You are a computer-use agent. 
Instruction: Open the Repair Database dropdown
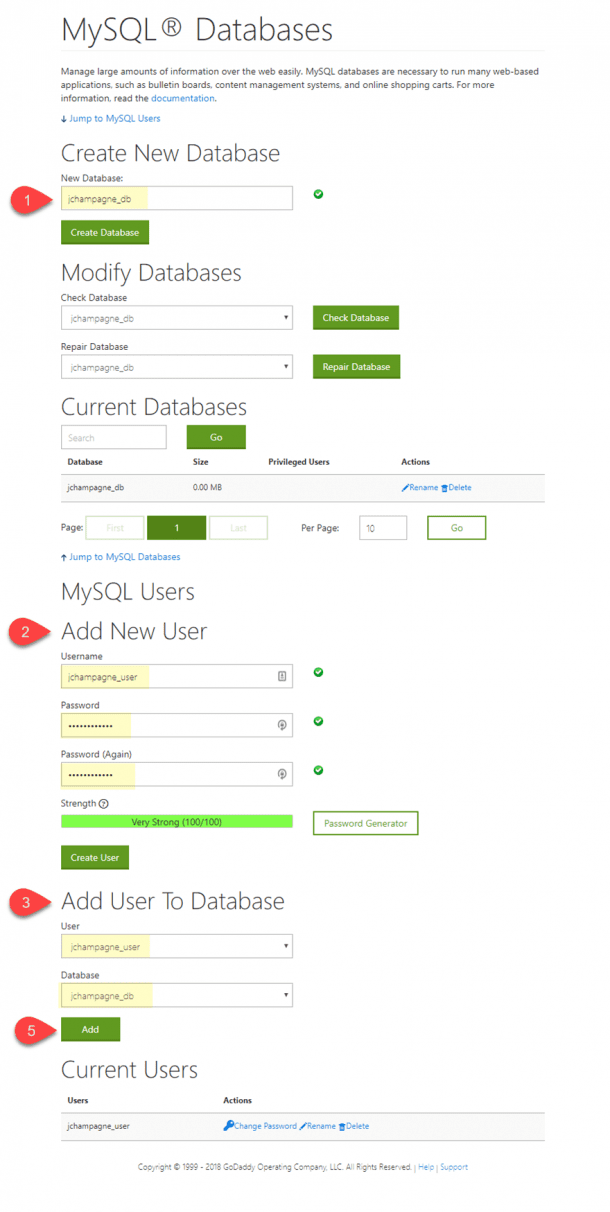coord(177,367)
